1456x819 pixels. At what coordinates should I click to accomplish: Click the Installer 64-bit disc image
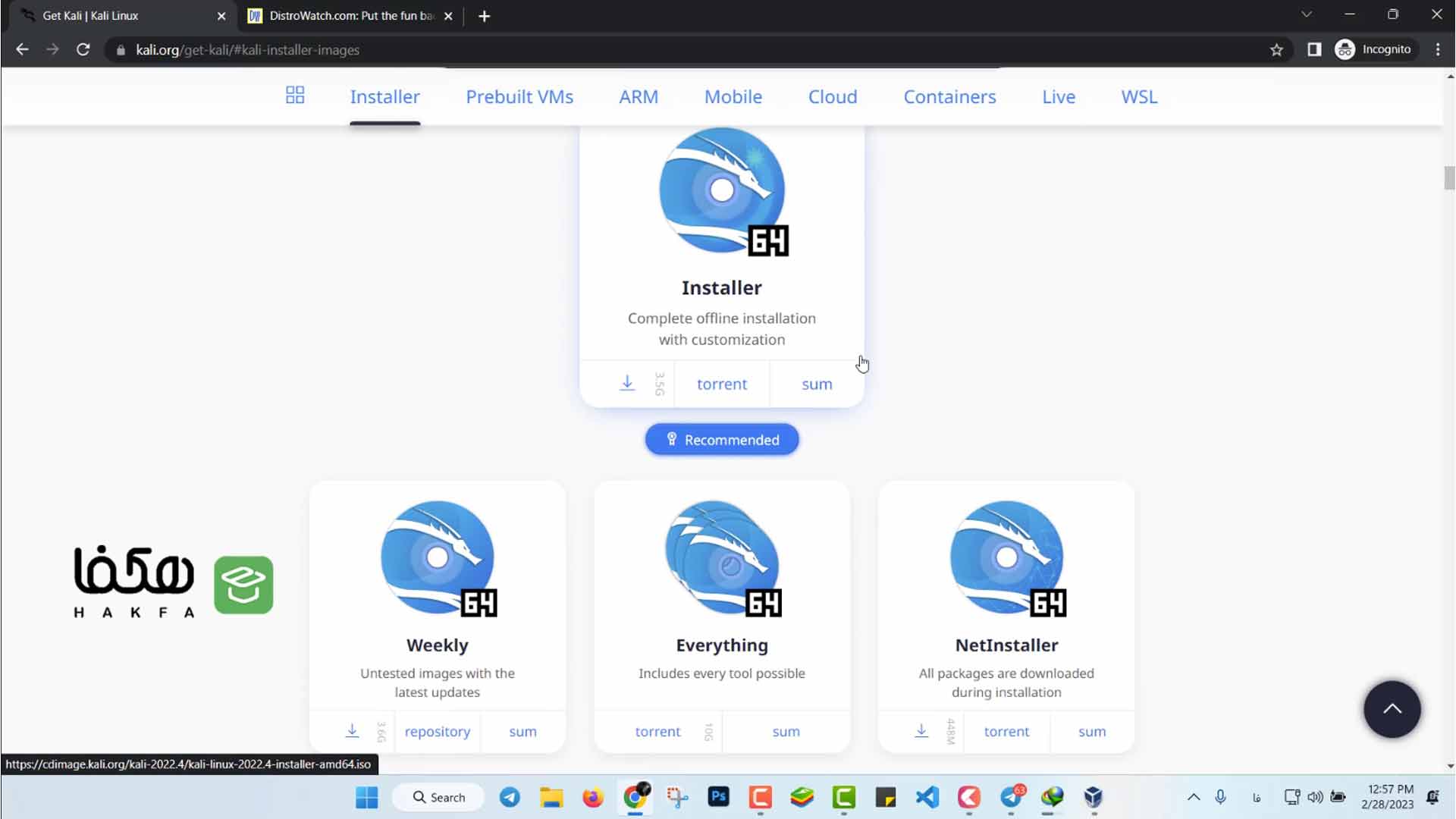coord(723,191)
